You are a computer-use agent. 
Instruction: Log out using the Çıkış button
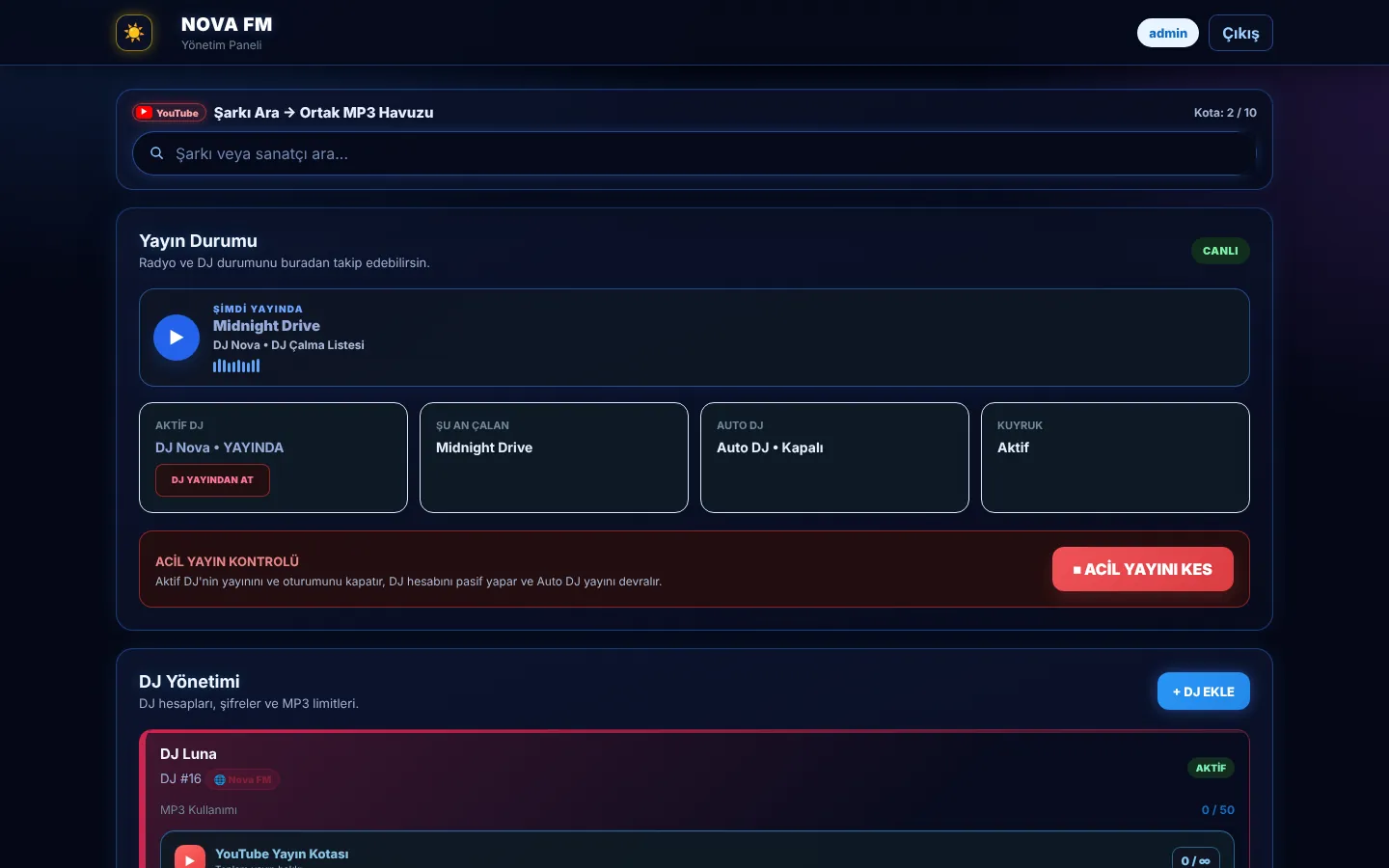(1240, 33)
